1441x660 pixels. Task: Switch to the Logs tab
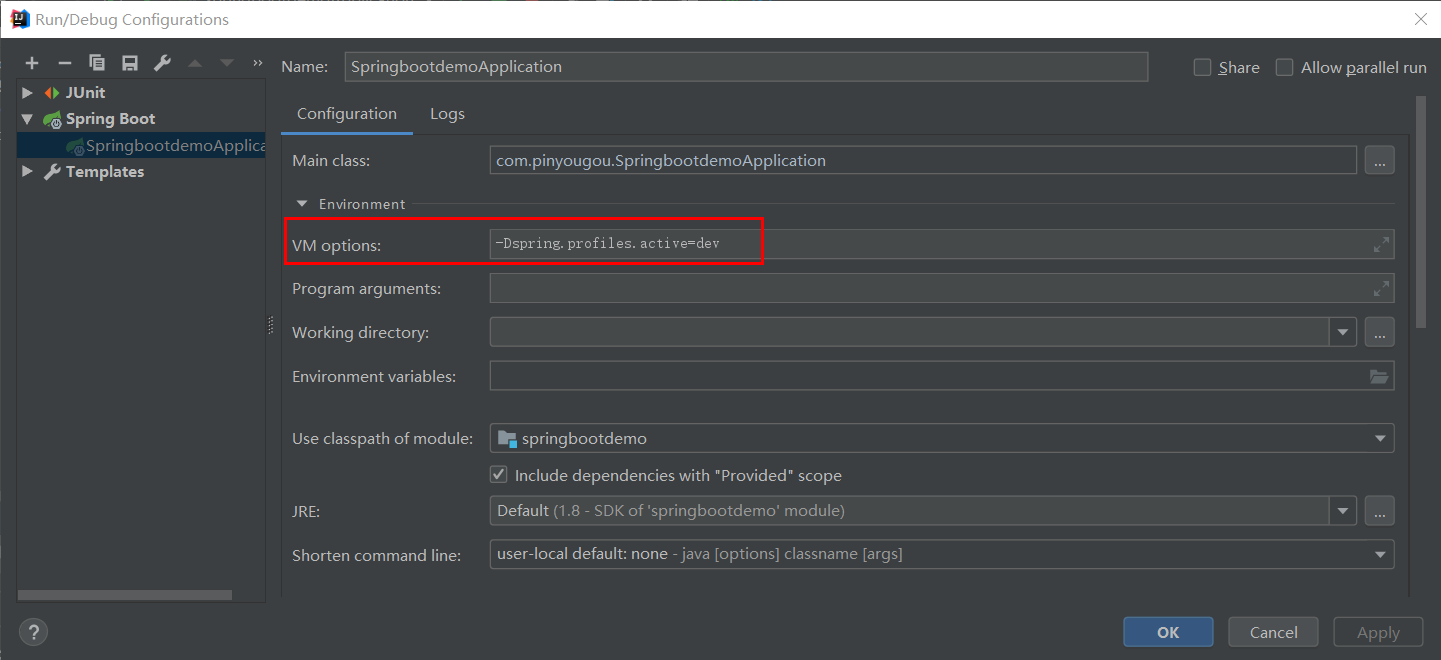pos(447,114)
